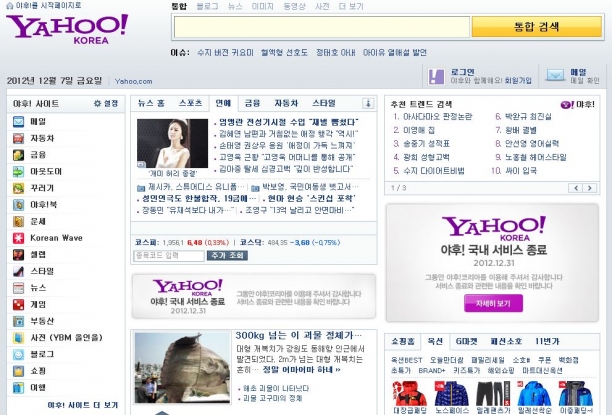
Task: Switch to G마켓 shopping tab
Action: point(466,341)
